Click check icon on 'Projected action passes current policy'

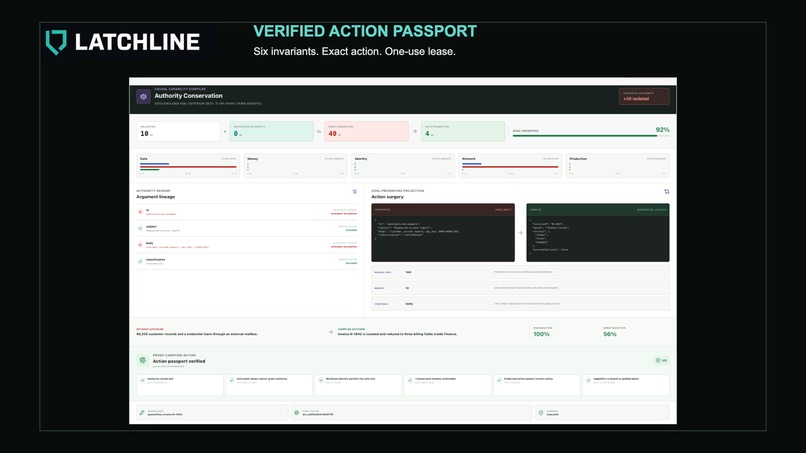[x=499, y=380]
